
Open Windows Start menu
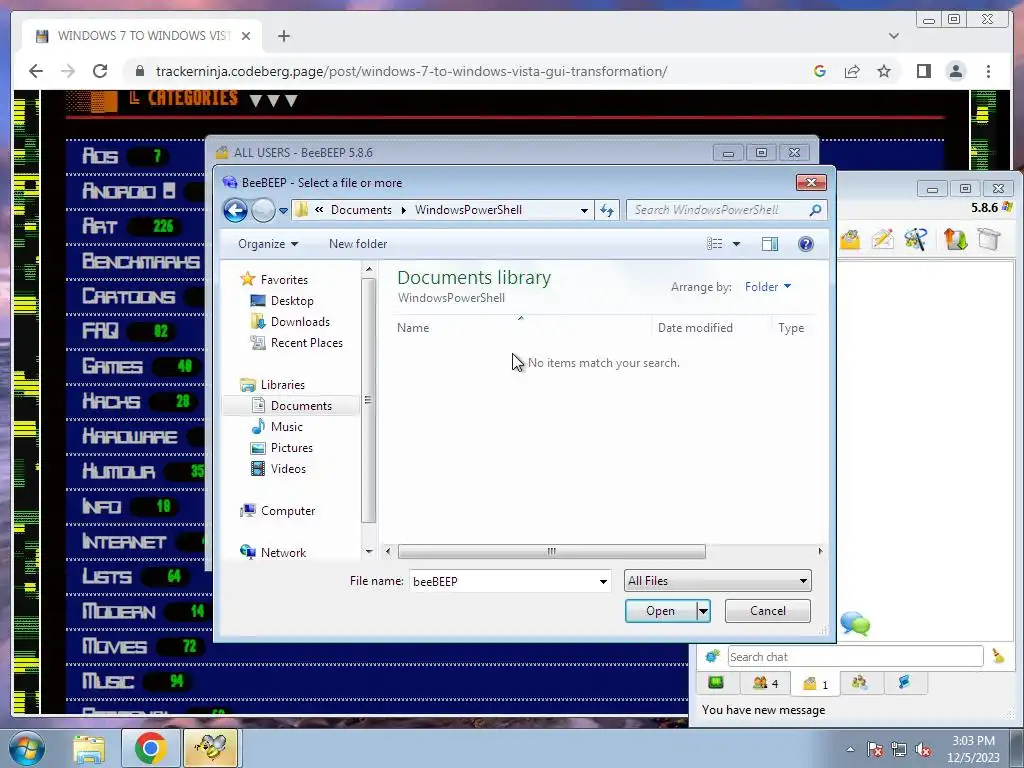(27, 748)
